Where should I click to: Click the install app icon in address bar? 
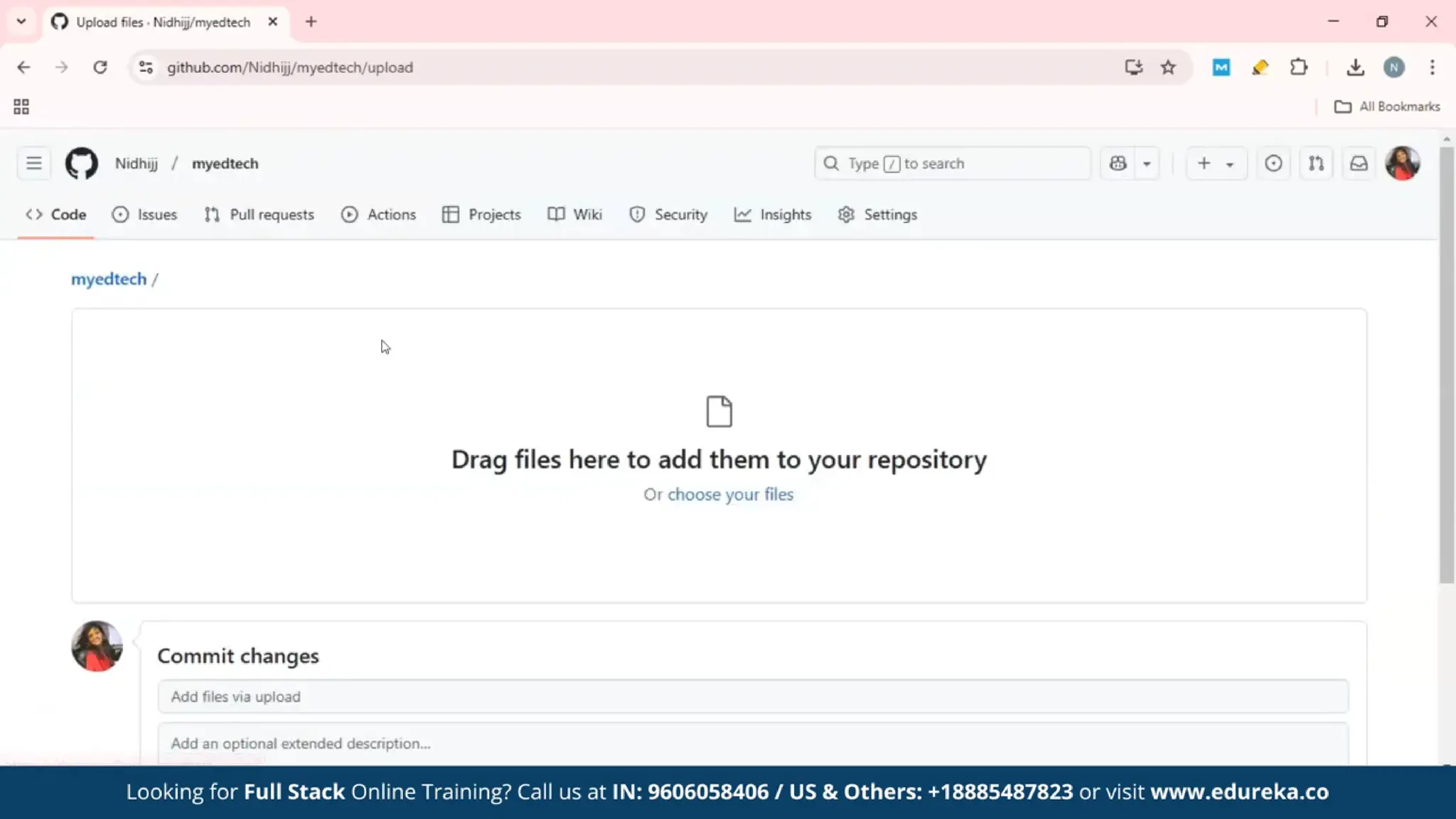pos(1133,68)
